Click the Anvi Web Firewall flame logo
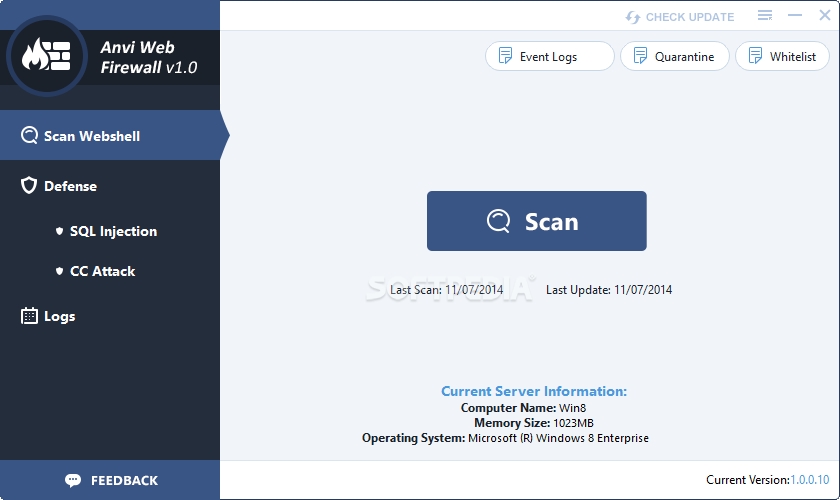Image resolution: width=840 pixels, height=500 pixels. (x=47, y=56)
